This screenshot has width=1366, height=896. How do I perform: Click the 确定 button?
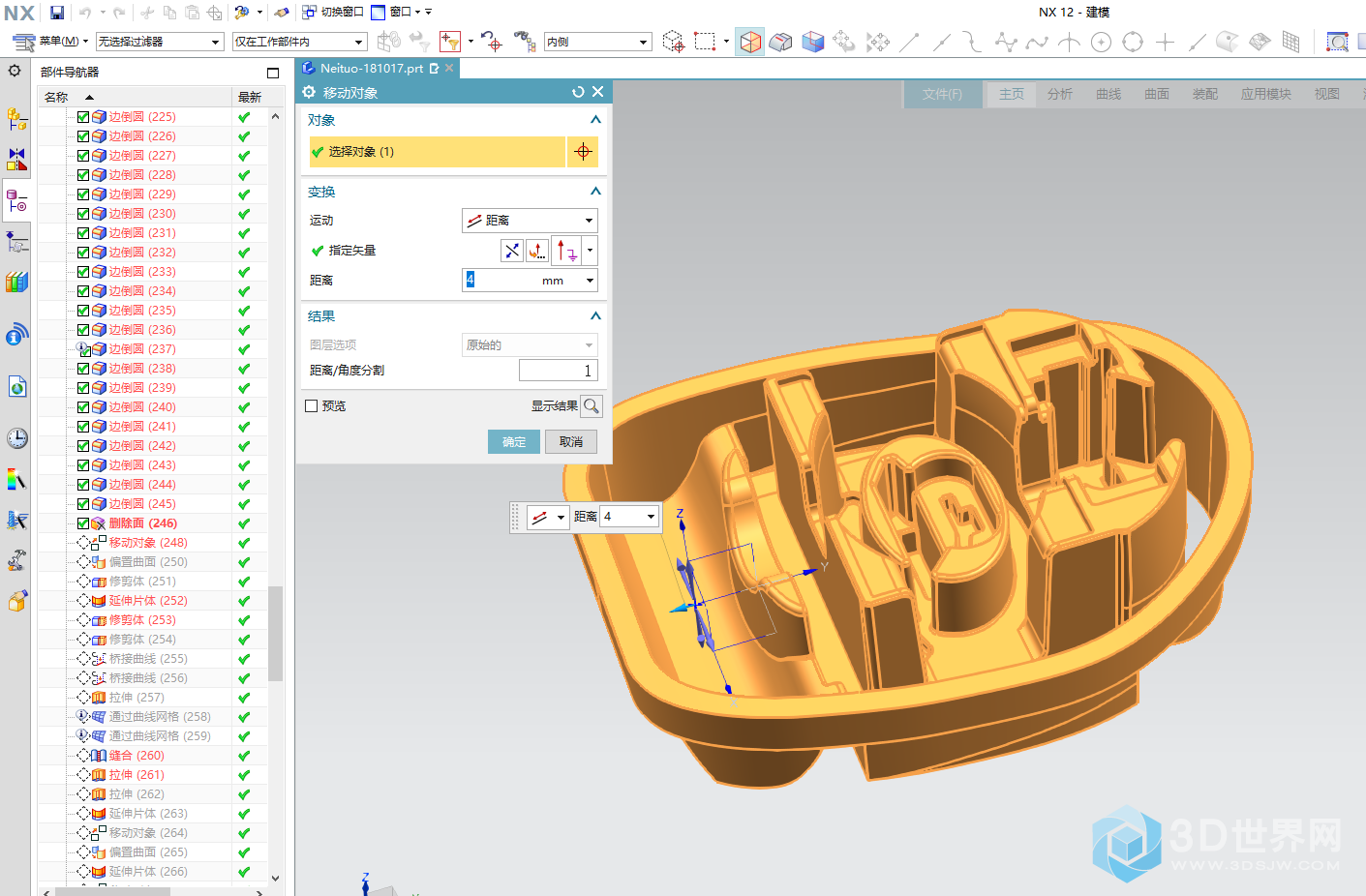(x=514, y=442)
